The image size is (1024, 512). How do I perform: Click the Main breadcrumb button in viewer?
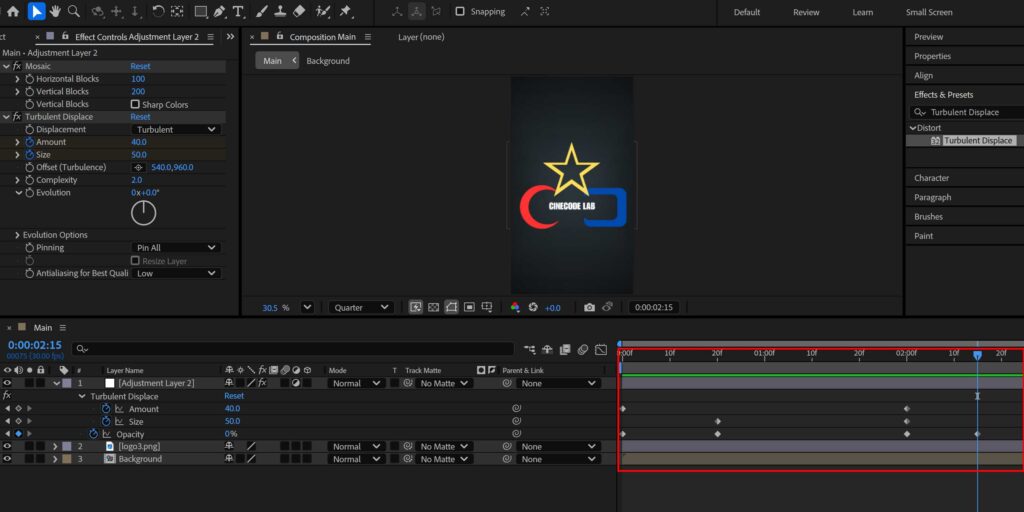coord(277,61)
